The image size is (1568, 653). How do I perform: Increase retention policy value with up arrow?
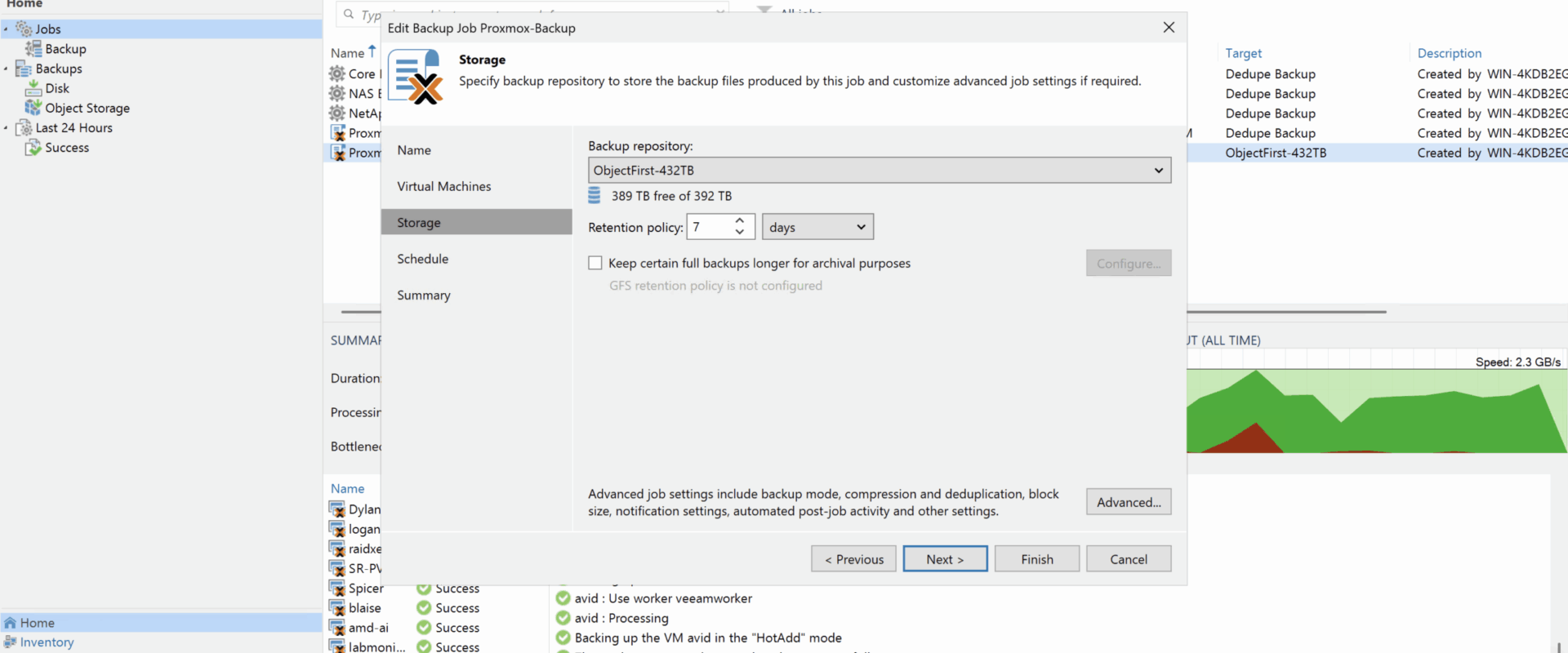pos(739,220)
